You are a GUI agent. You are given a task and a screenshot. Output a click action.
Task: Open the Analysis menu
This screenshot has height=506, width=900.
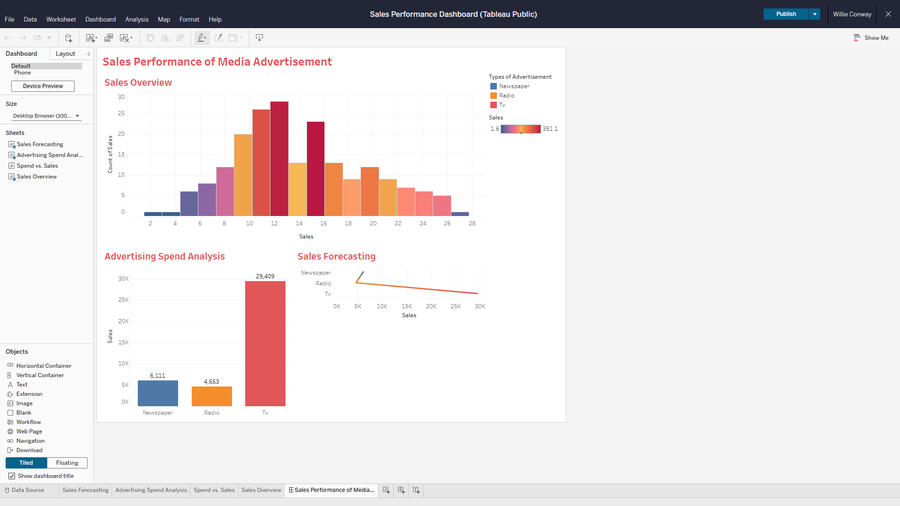pos(136,19)
